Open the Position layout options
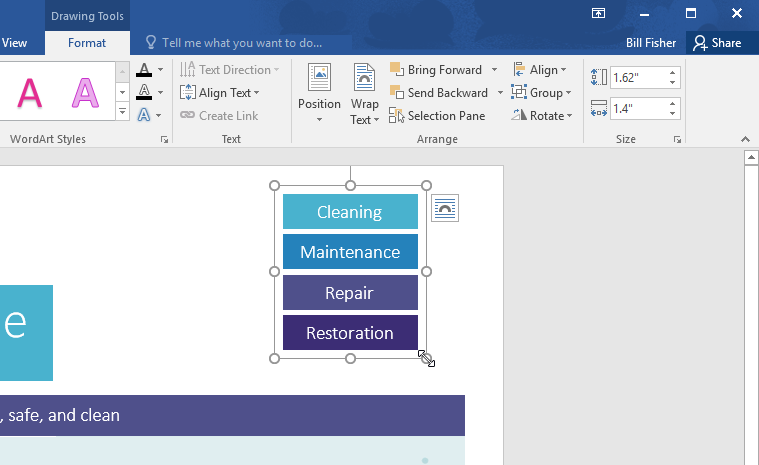759x465 pixels. point(319,94)
